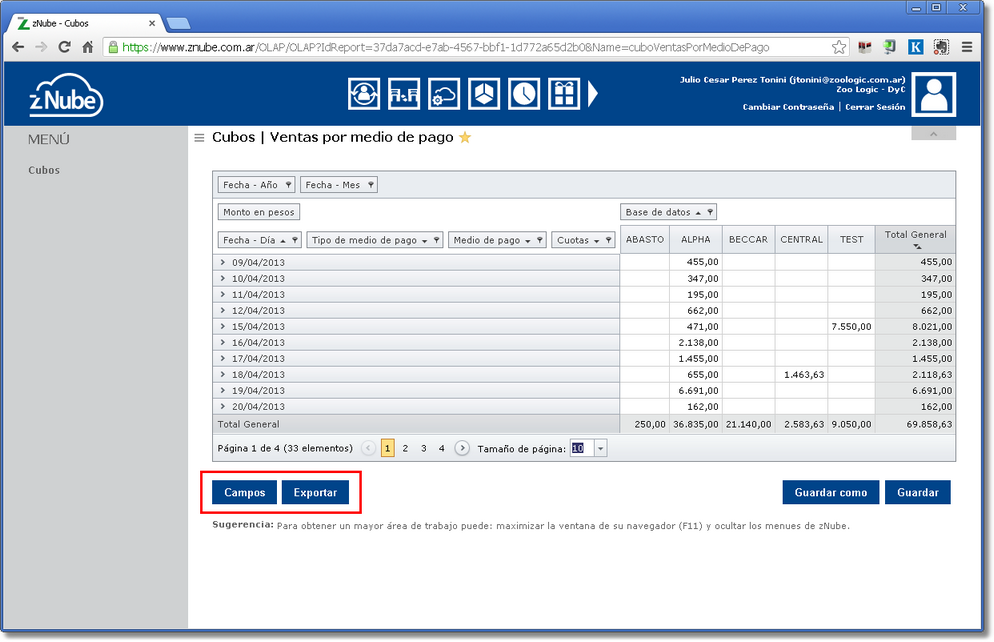Open the clock icon in header
The width and height of the screenshot is (994, 642).
pos(524,94)
